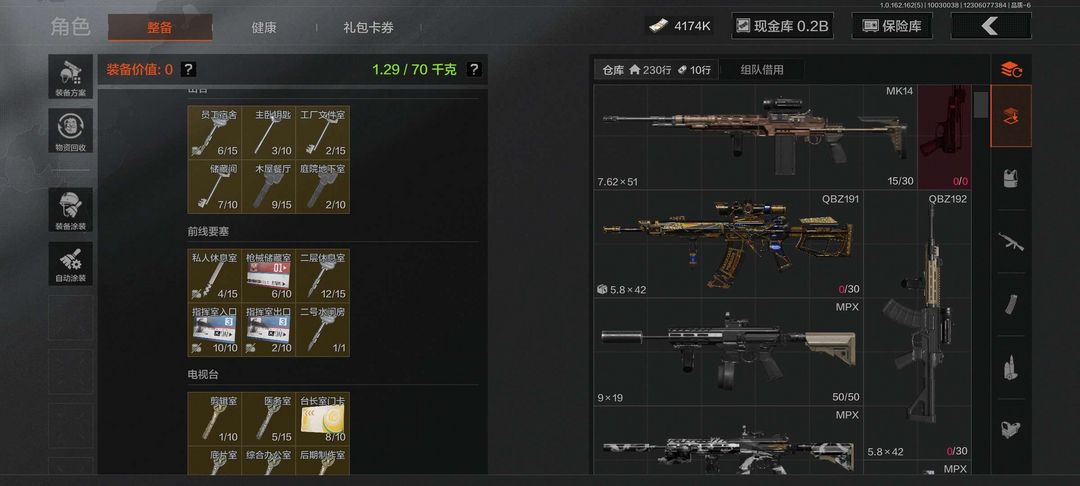Filter warehouse by rifle weapon icon
Screen dimensions: 1080x486
coord(1010,242)
